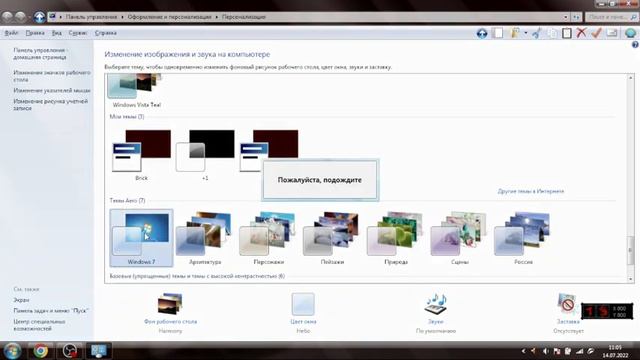Click the theme list scrollbar down arrow
Viewport: 640px width, 360px height.
click(631, 280)
